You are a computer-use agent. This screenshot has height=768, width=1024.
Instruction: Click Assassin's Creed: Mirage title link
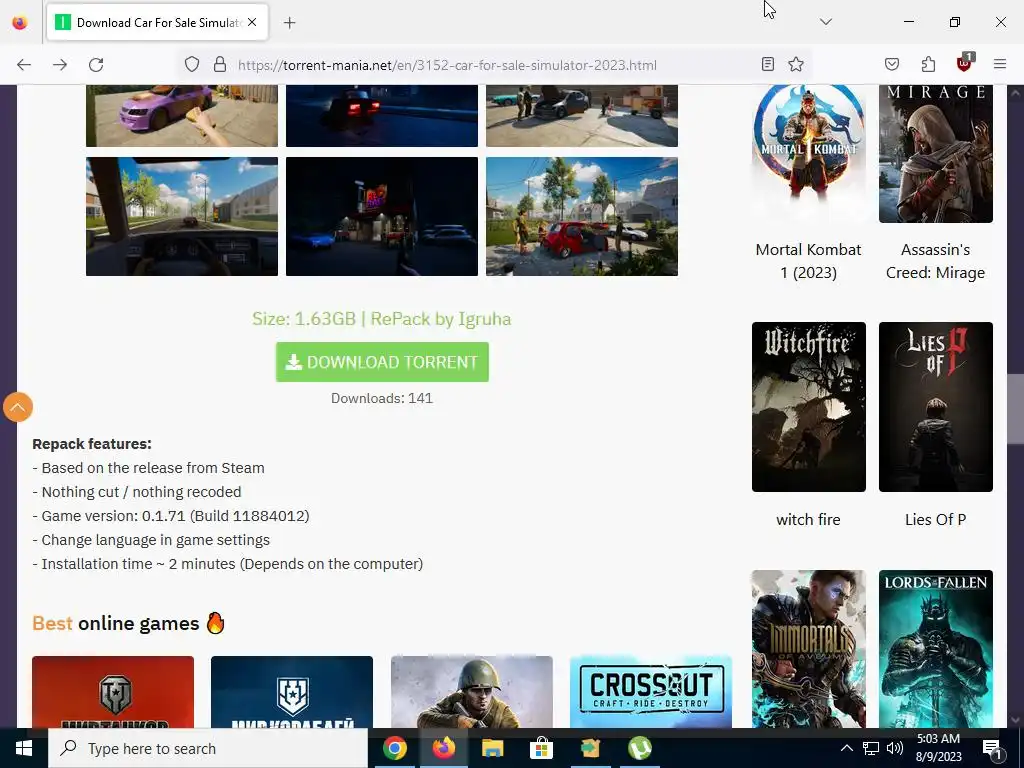click(935, 261)
